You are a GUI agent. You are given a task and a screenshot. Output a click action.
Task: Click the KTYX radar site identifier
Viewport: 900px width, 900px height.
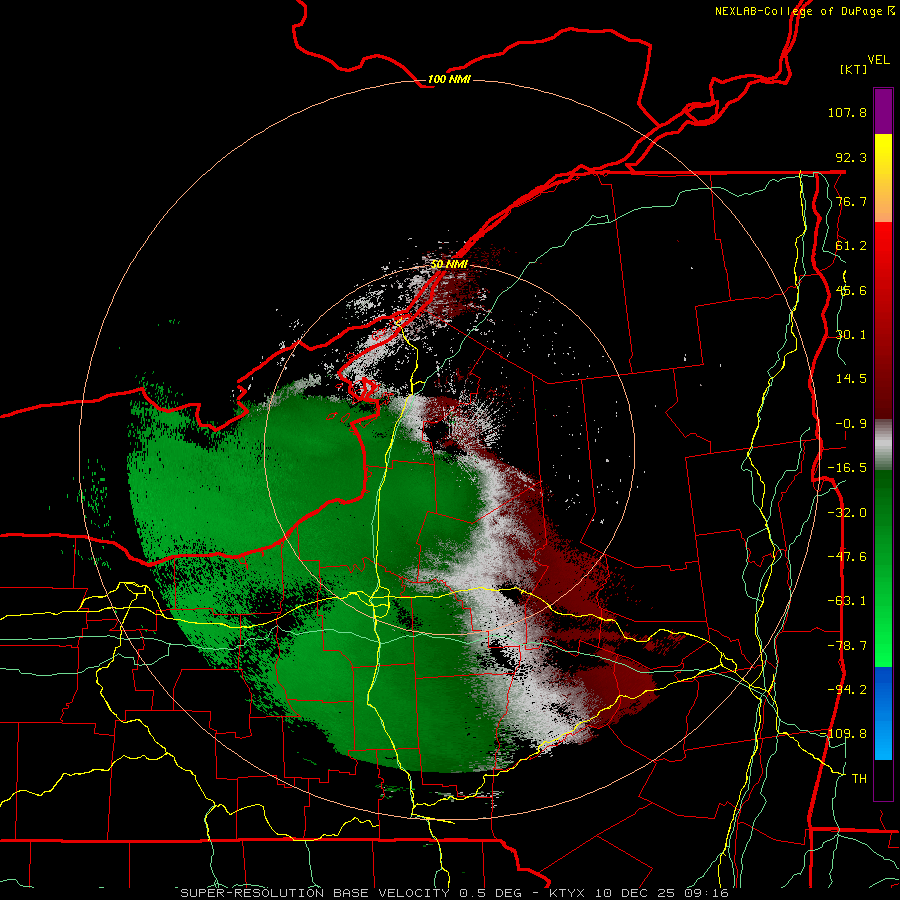(x=567, y=893)
